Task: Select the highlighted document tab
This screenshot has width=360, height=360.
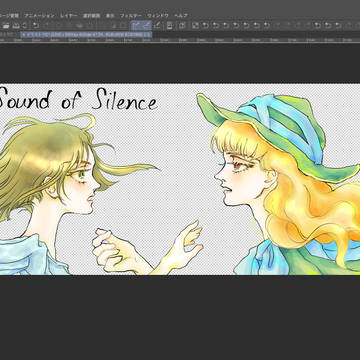Action: [x=86, y=34]
